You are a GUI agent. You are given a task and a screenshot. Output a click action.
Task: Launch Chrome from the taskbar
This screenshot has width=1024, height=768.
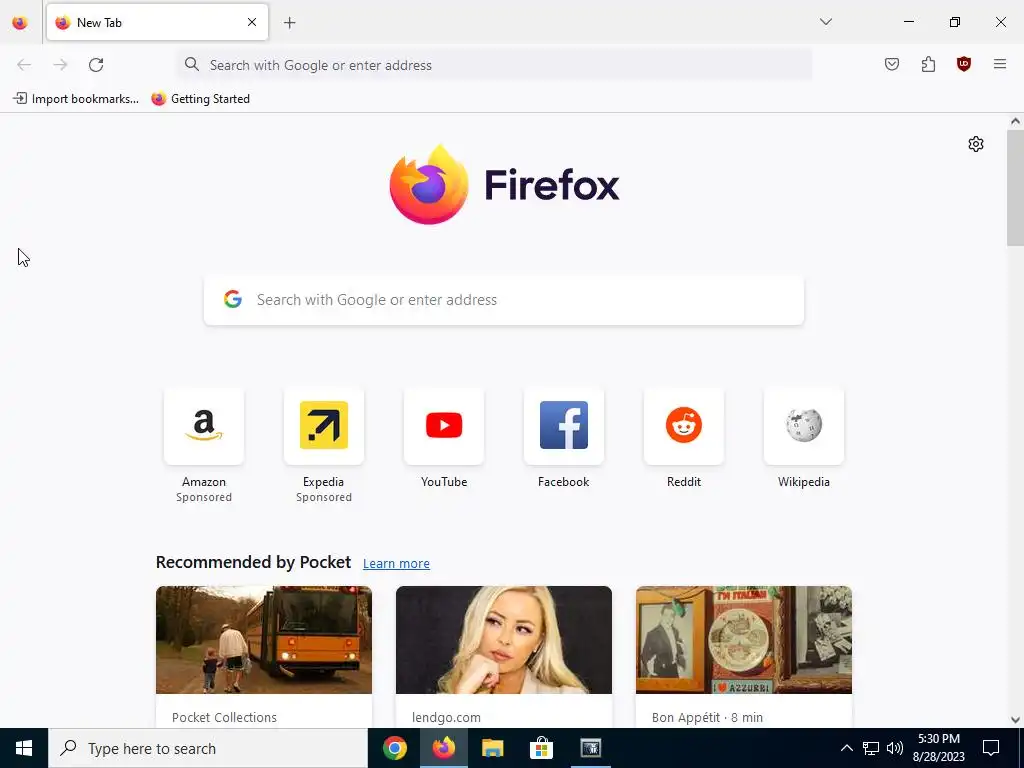point(394,748)
